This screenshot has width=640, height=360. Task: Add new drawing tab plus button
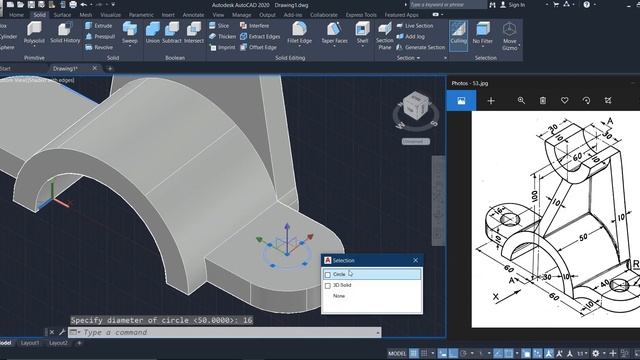pyautogui.click(x=110, y=69)
